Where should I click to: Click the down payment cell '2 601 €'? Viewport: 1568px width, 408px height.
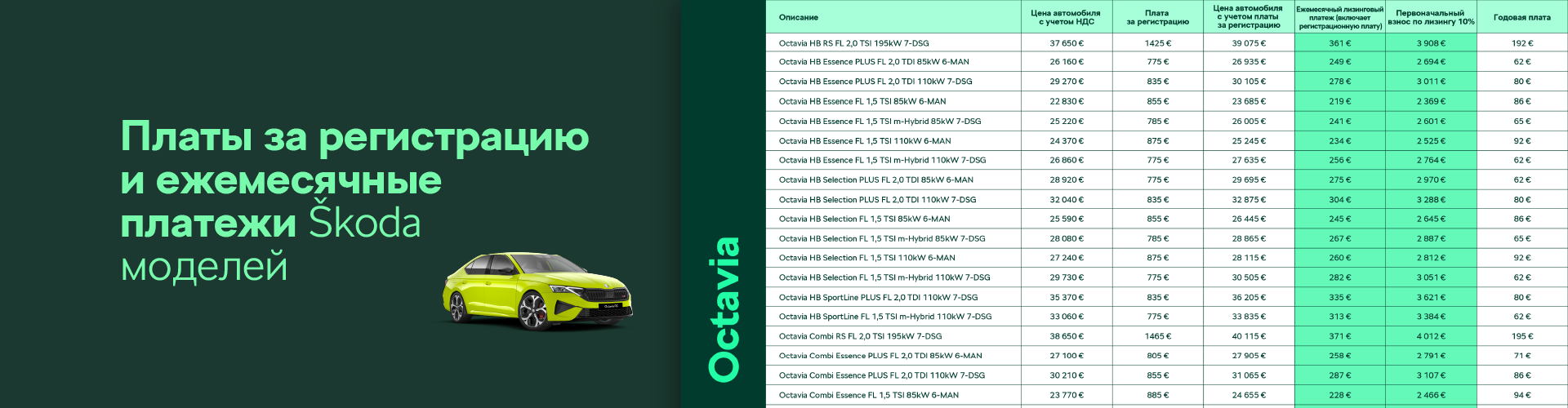click(1431, 121)
